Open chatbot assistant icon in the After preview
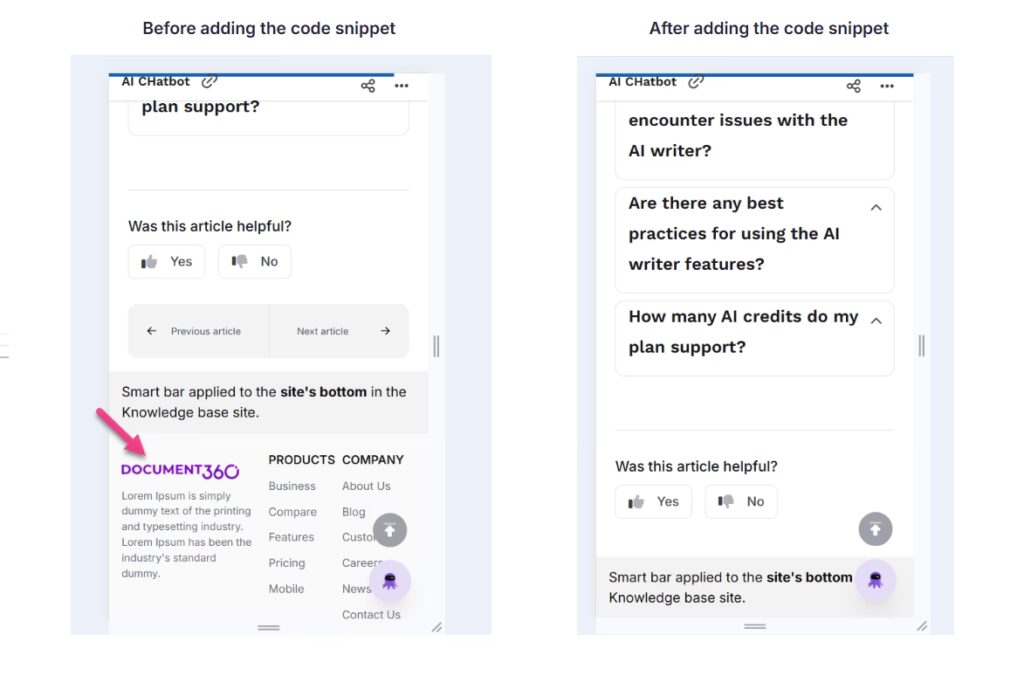 tap(875, 580)
